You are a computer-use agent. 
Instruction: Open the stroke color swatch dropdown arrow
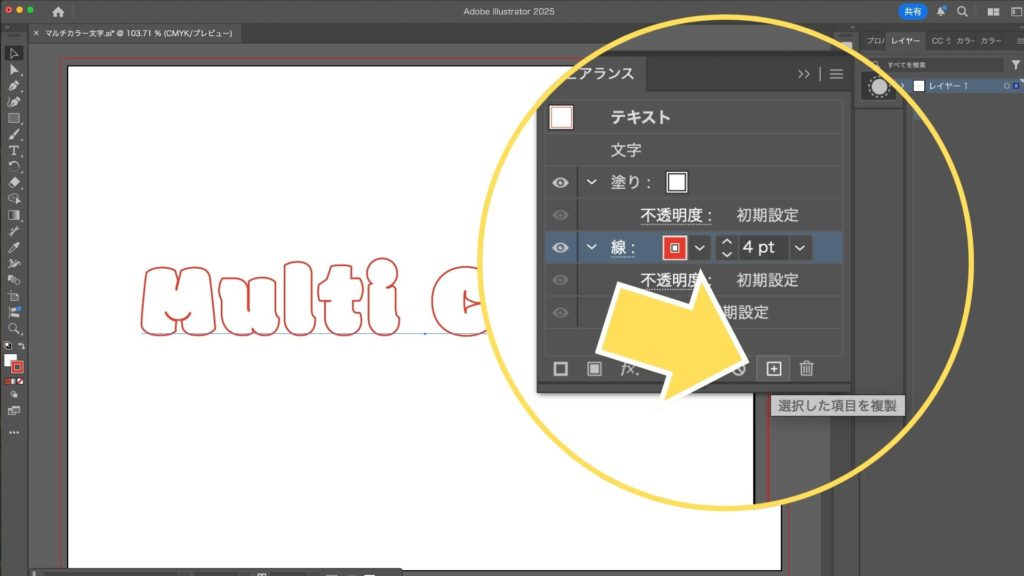point(700,248)
